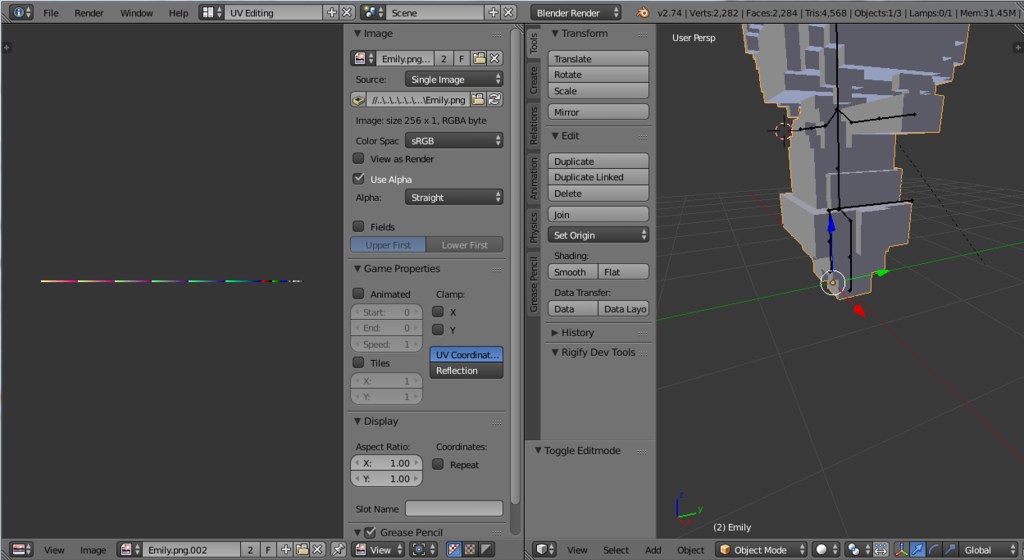The height and width of the screenshot is (560, 1024).
Task: Browse images icon in UV editor header
Action: click(x=129, y=550)
